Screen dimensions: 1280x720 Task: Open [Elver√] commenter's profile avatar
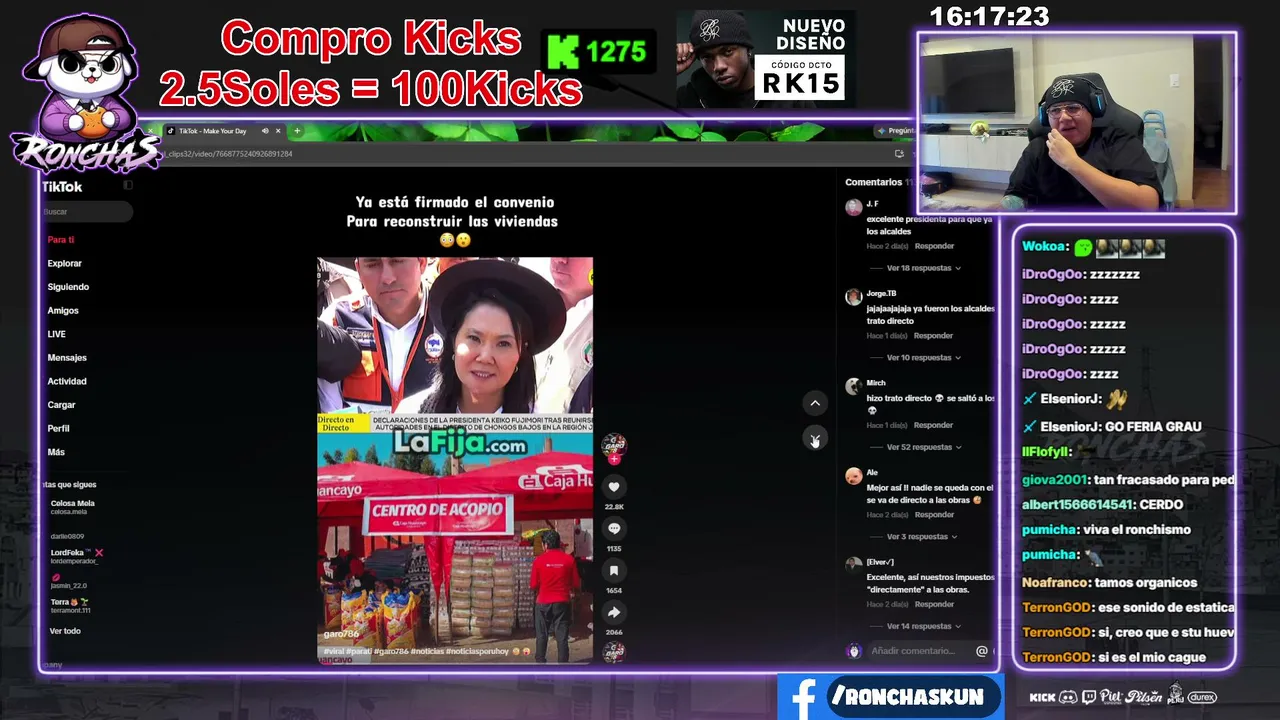coord(853,565)
